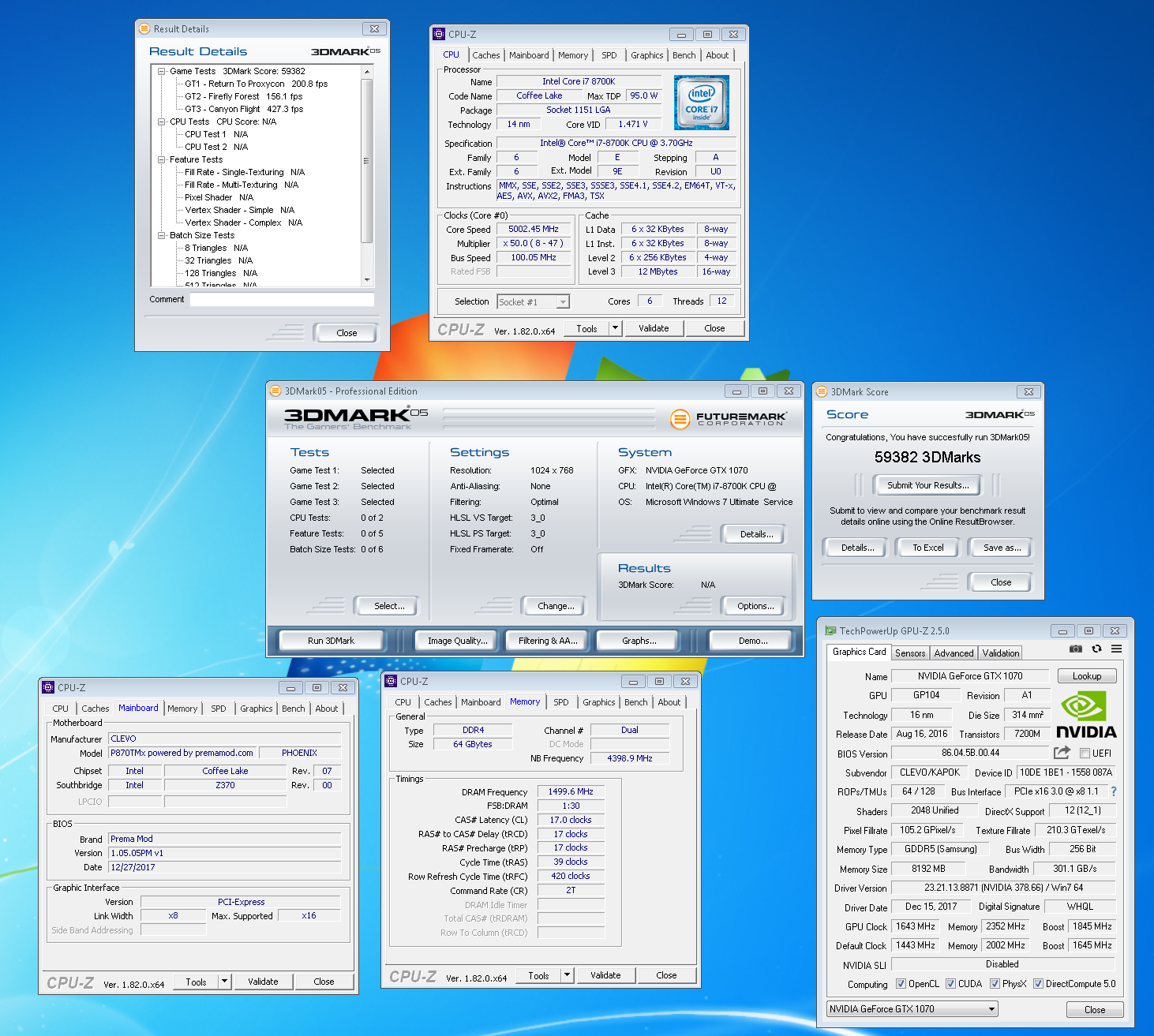Open the GPU-Z hamburger menu
The height and width of the screenshot is (1036, 1154).
coord(1116,649)
